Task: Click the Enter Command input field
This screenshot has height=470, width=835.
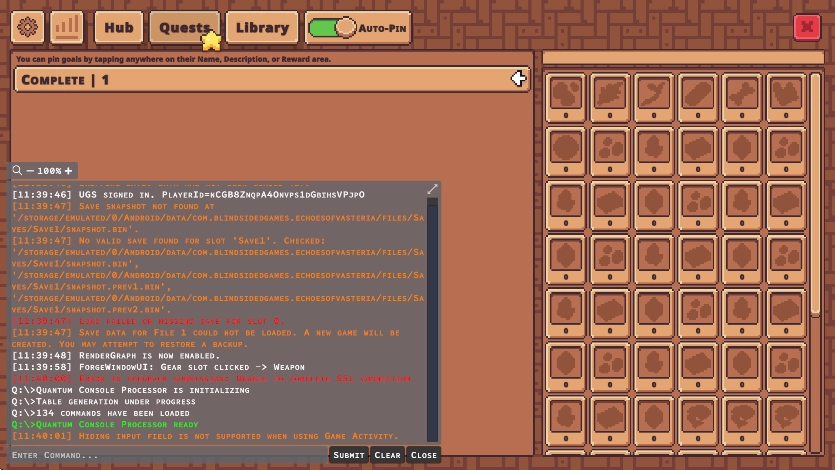Action: pos(165,455)
